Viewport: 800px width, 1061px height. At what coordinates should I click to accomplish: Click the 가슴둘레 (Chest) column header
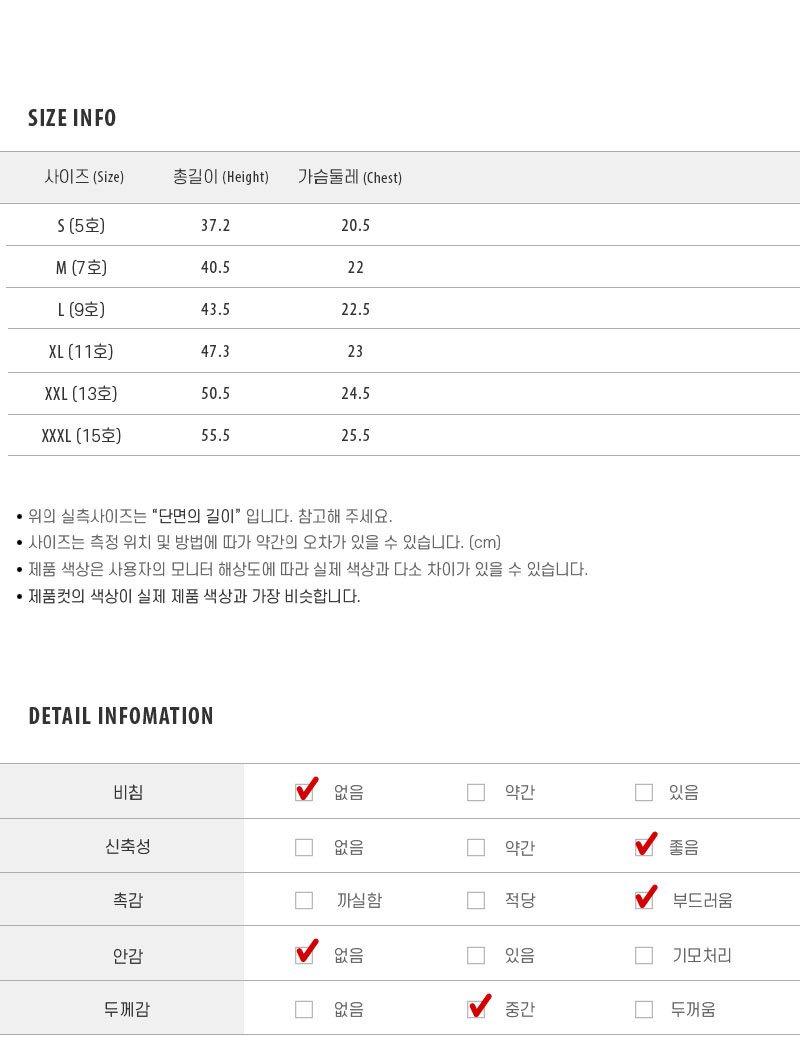click(x=350, y=177)
